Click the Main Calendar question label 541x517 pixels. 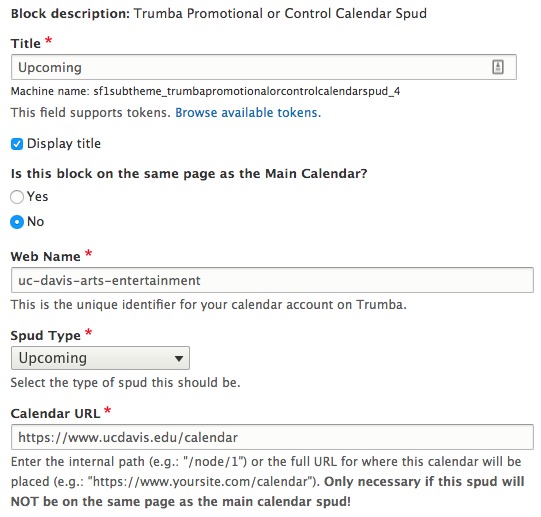pos(189,174)
